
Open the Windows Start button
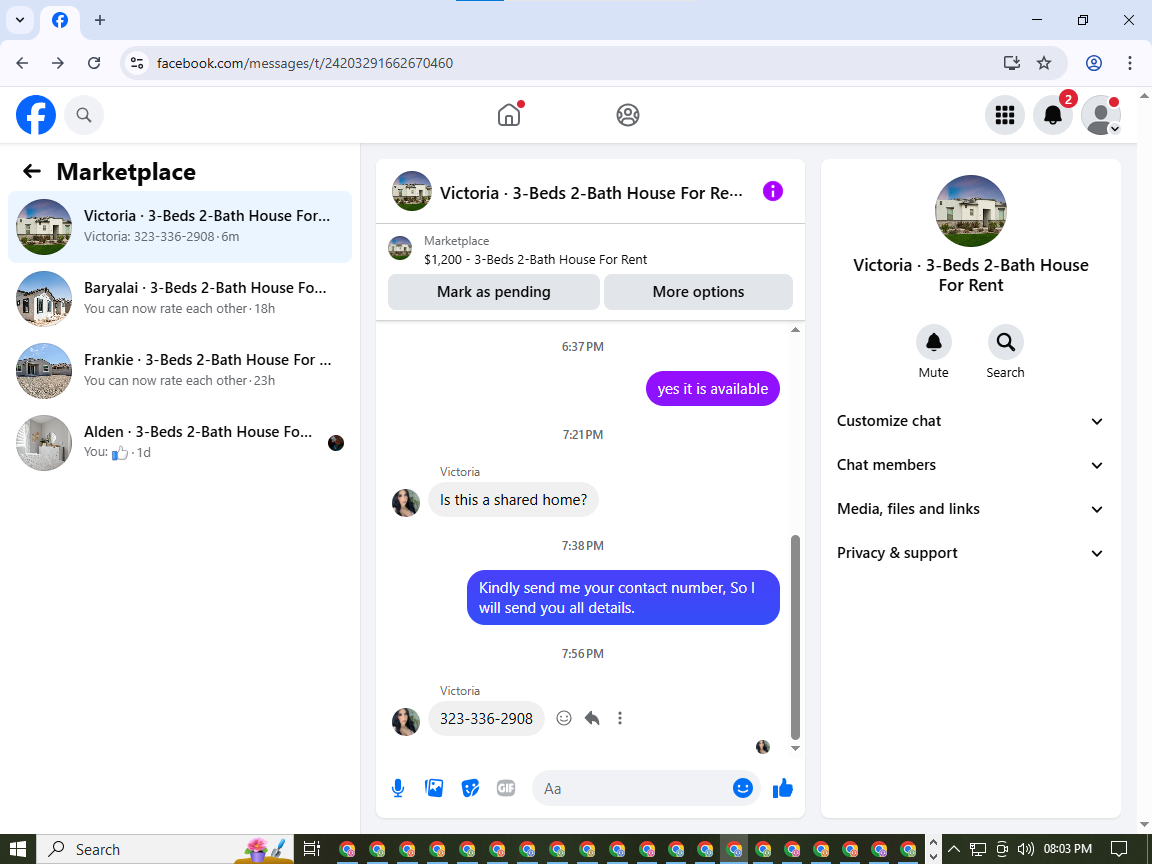pos(18,849)
